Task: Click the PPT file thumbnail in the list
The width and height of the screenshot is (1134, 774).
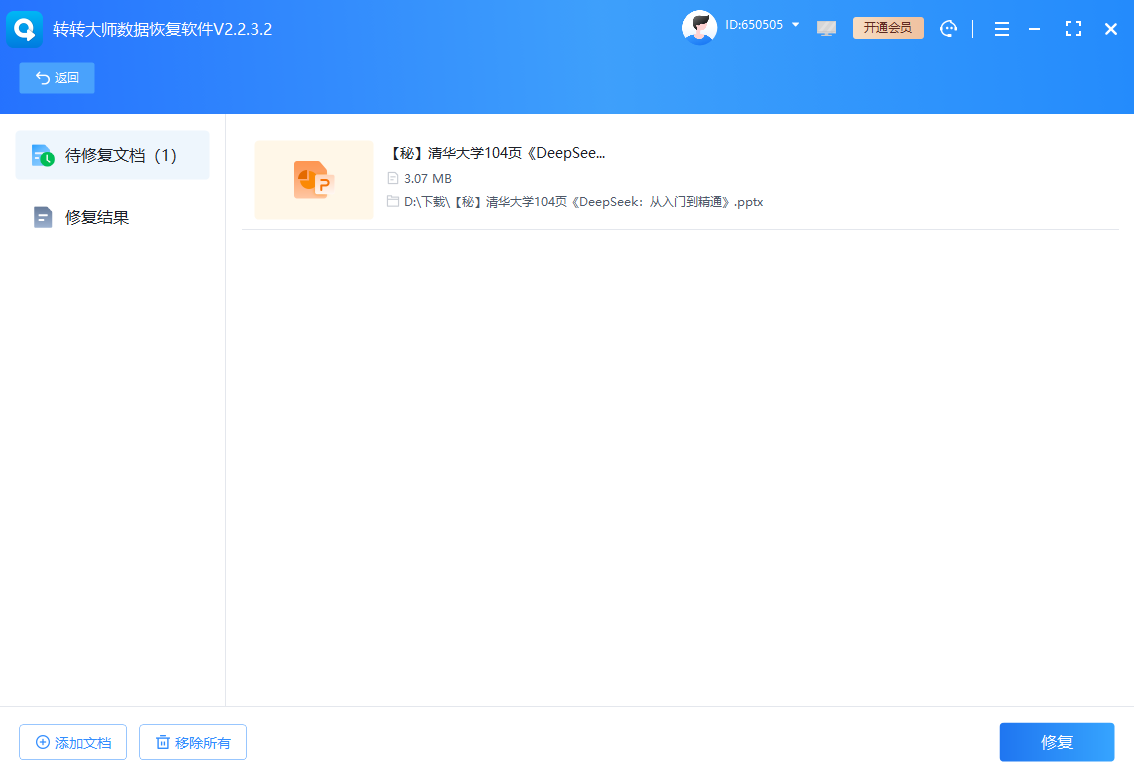Action: click(x=313, y=180)
